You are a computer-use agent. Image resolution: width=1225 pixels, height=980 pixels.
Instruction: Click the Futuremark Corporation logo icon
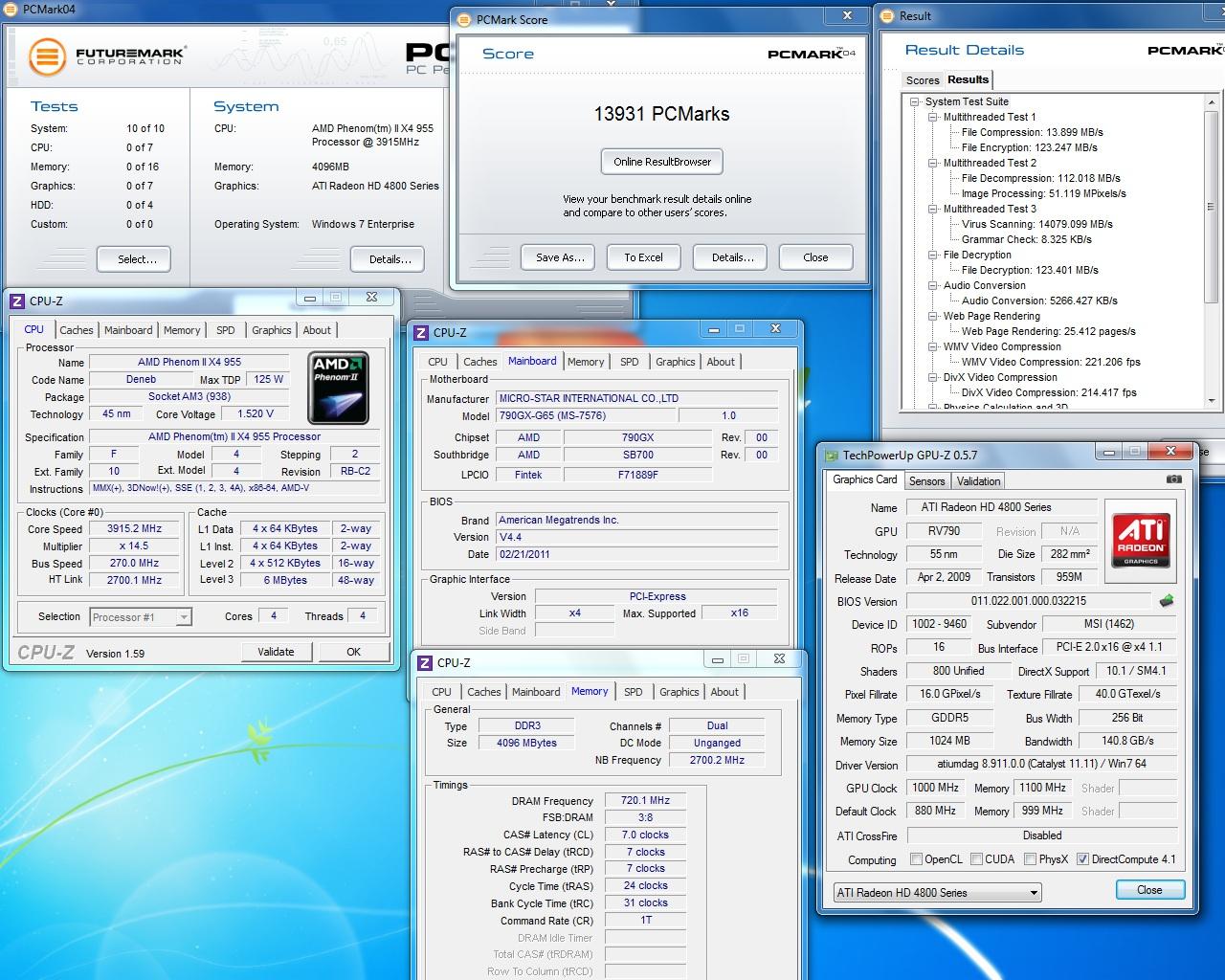pos(47,56)
